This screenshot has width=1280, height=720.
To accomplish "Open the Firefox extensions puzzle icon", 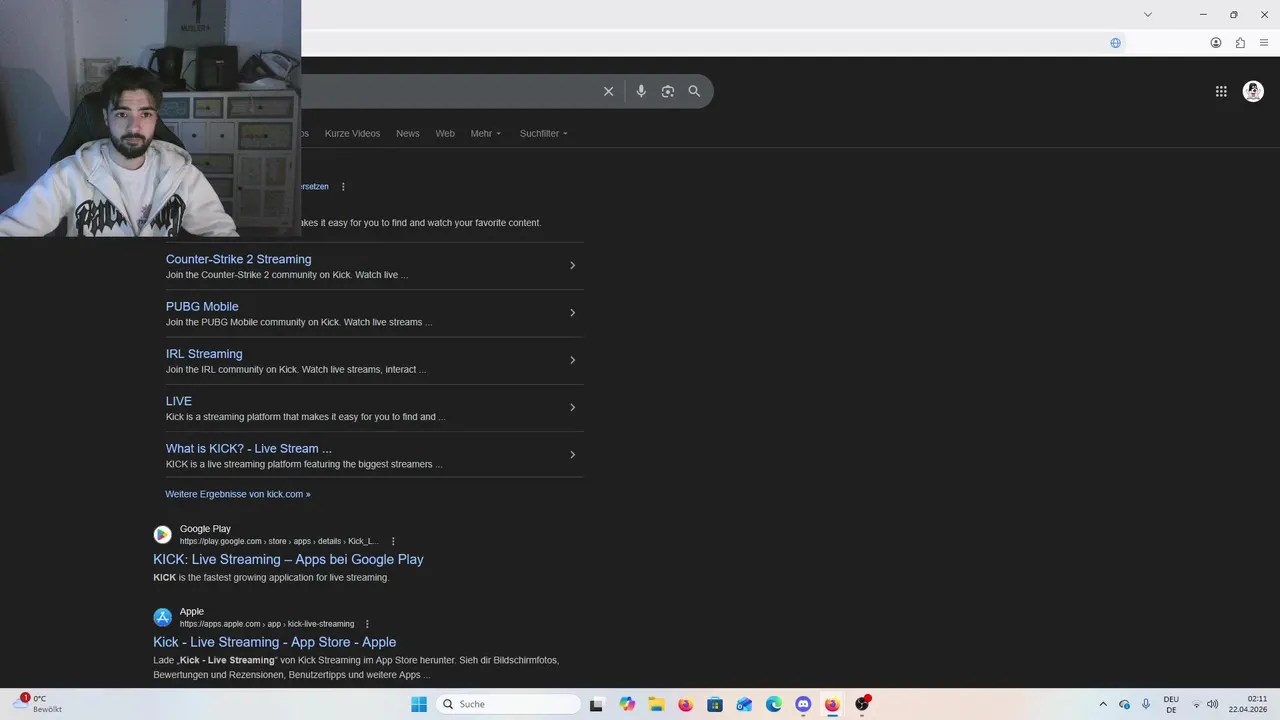I will pyautogui.click(x=1240, y=43).
